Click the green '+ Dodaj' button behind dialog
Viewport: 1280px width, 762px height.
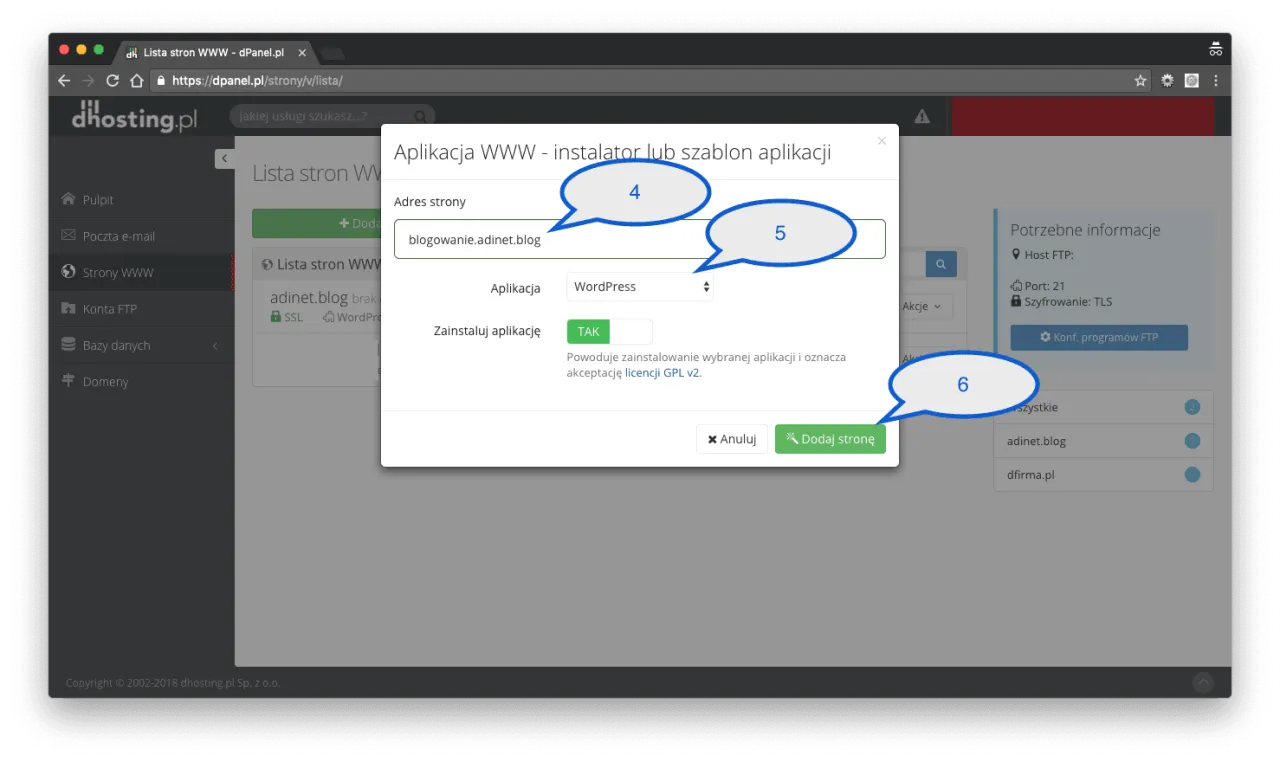tap(317, 224)
